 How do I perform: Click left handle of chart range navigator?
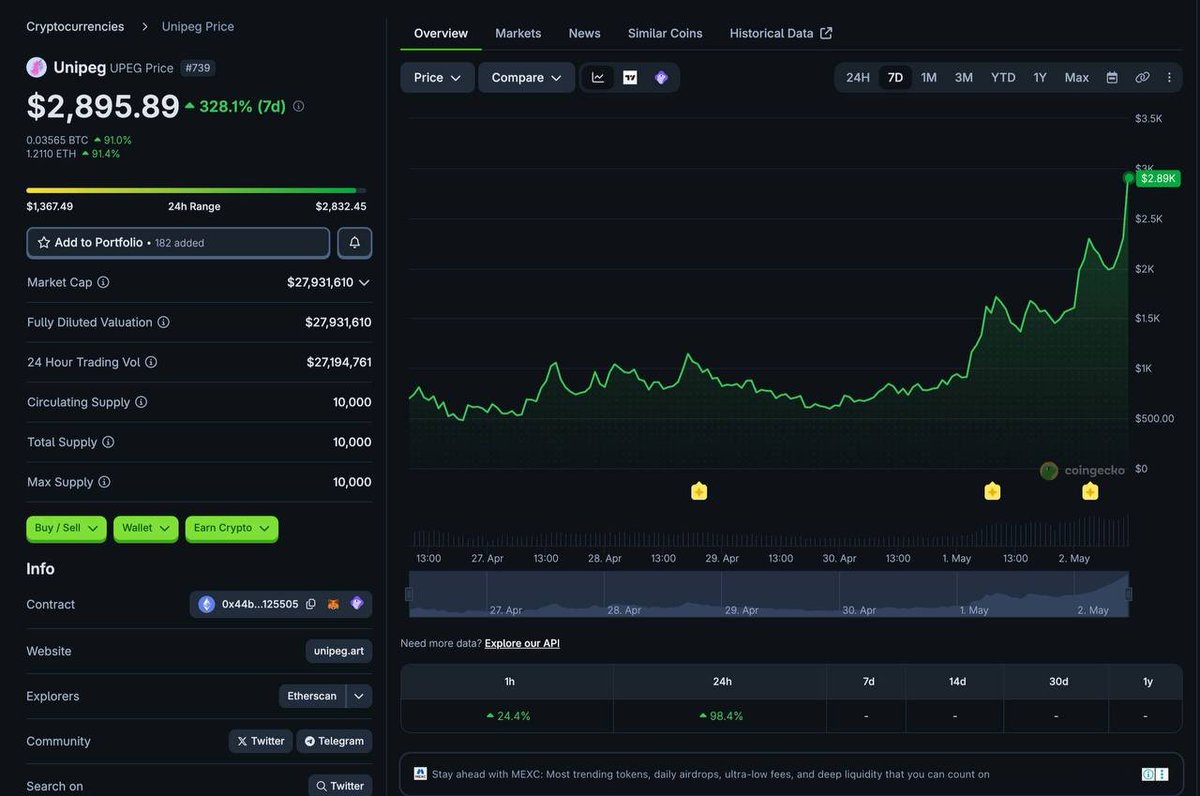(409, 594)
